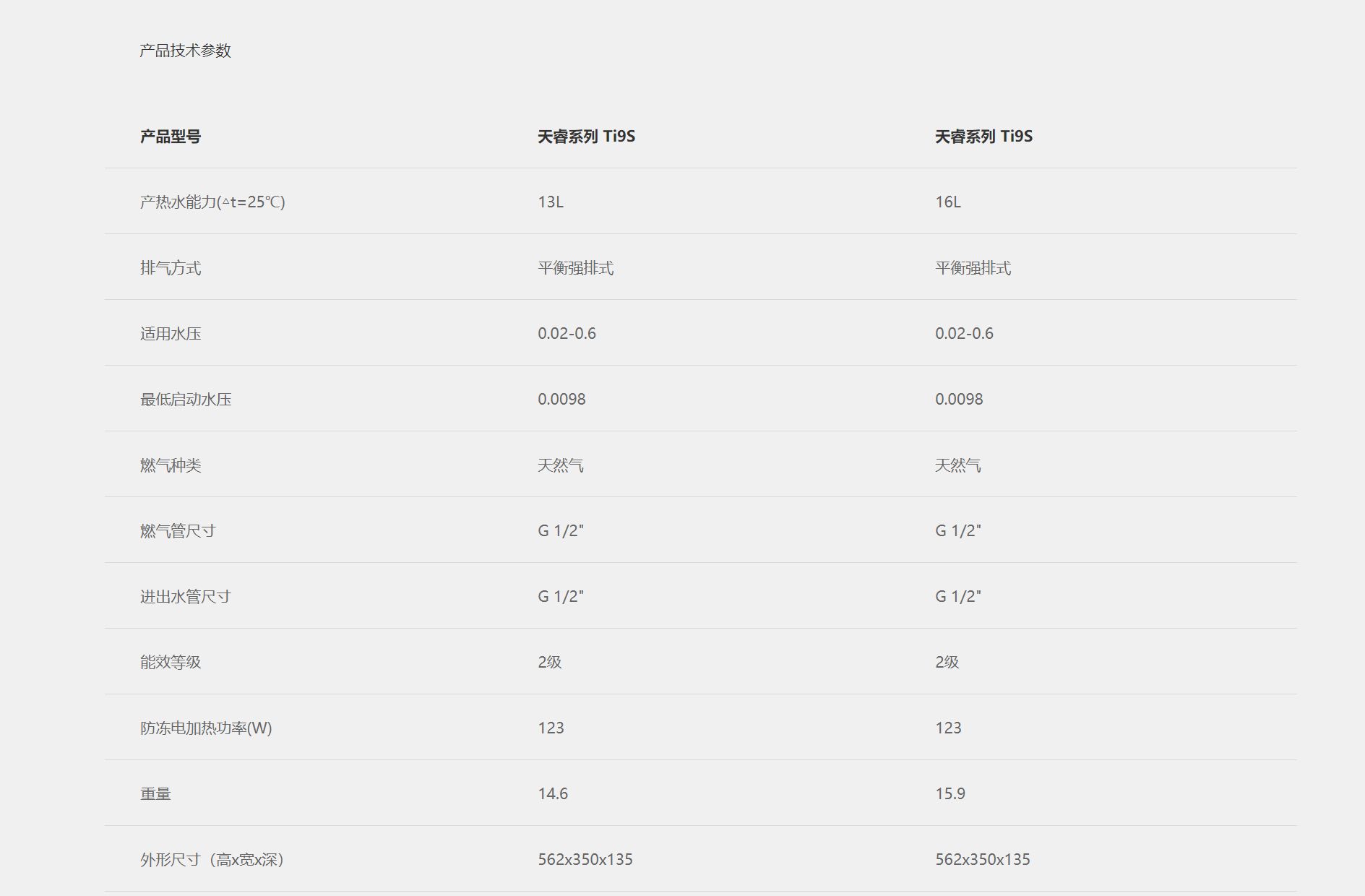Click the 燃气种类 row label
Viewport: 1365px width, 896px height.
(171, 465)
